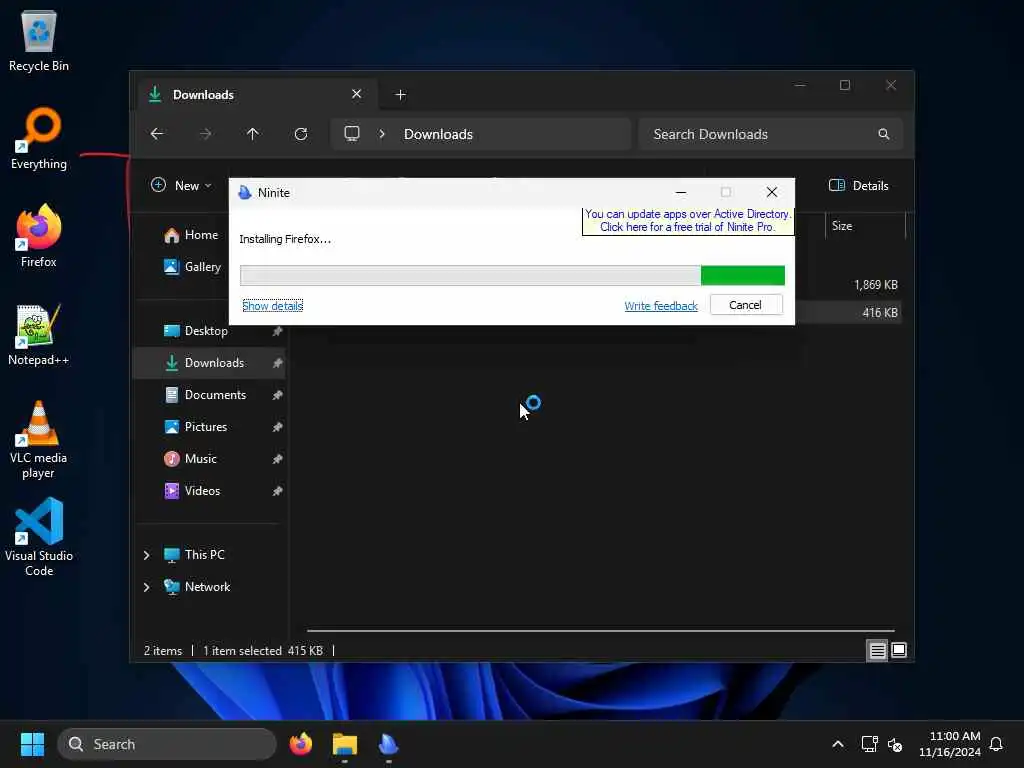This screenshot has width=1024, height=768.
Task: Click the Ninite Pro free trial banner
Action: (x=688, y=221)
